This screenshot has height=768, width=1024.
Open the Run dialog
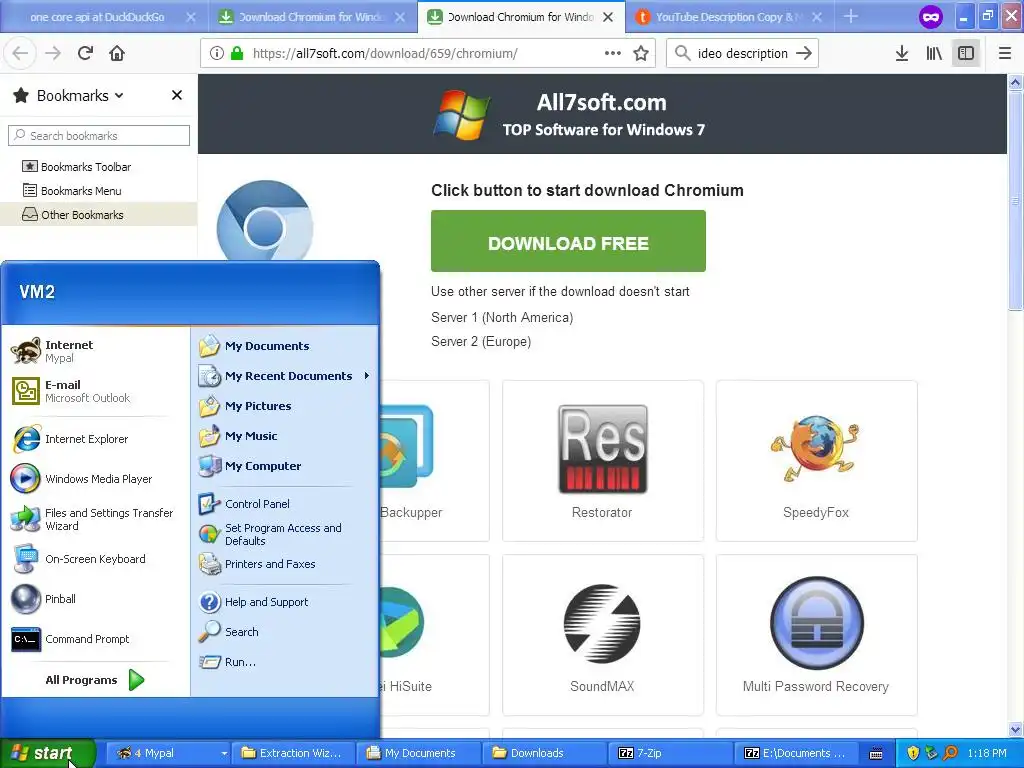[284, 662]
